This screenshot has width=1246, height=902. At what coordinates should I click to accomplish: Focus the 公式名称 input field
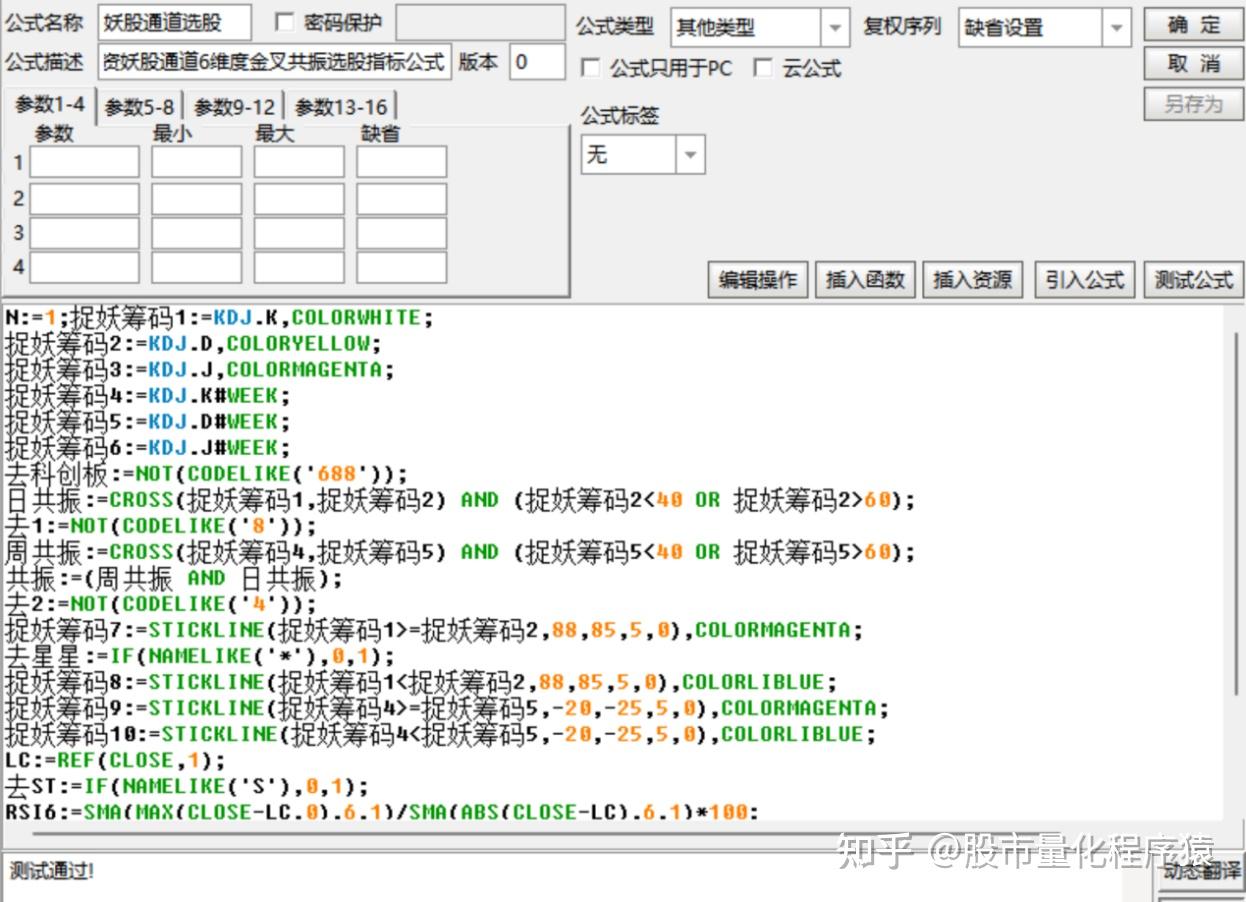coord(175,22)
